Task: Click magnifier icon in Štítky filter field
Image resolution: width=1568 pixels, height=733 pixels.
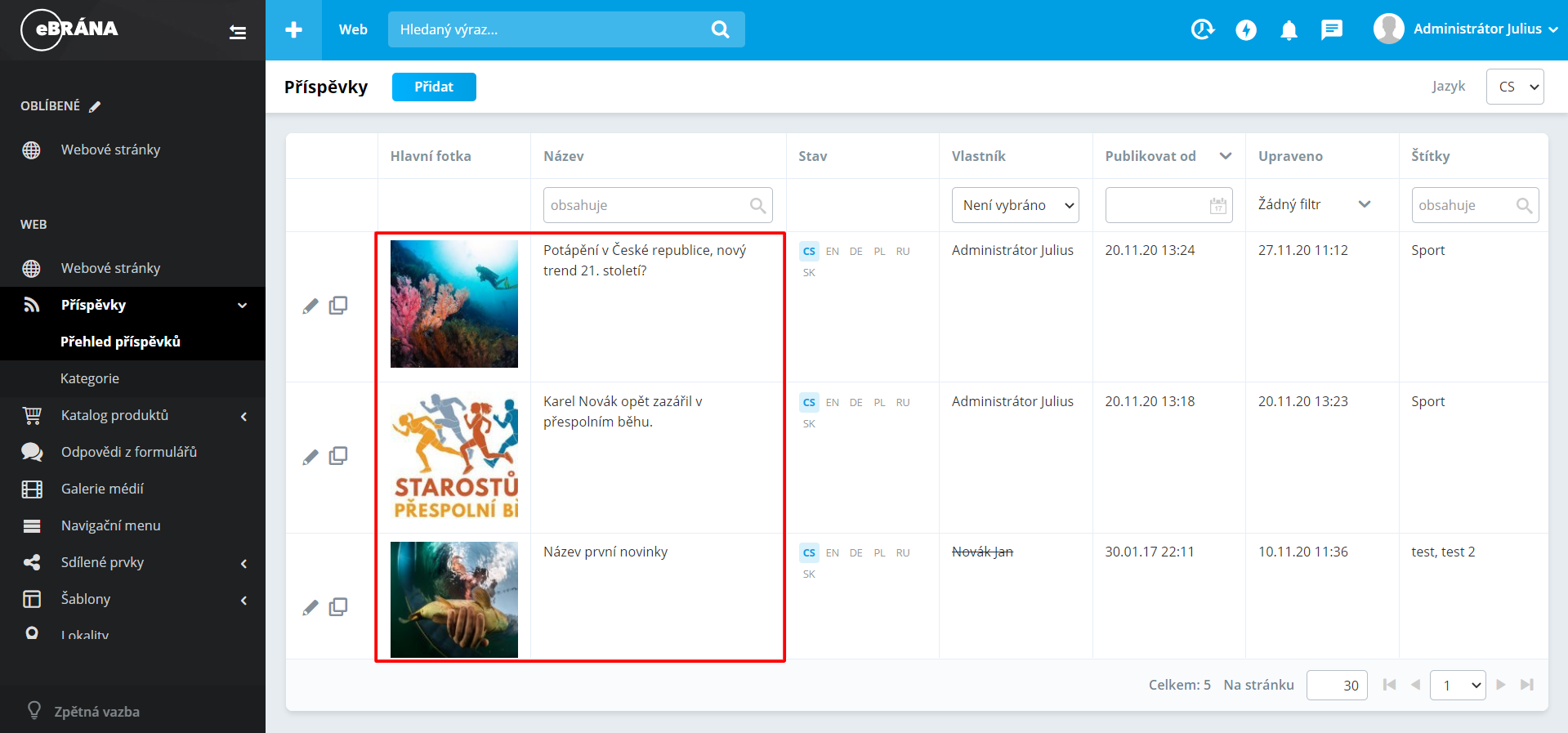Action: 1524,206
